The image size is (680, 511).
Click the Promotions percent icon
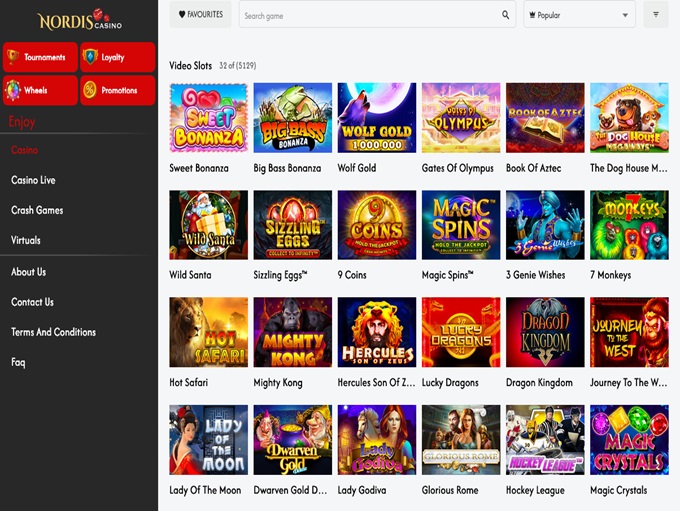90,90
